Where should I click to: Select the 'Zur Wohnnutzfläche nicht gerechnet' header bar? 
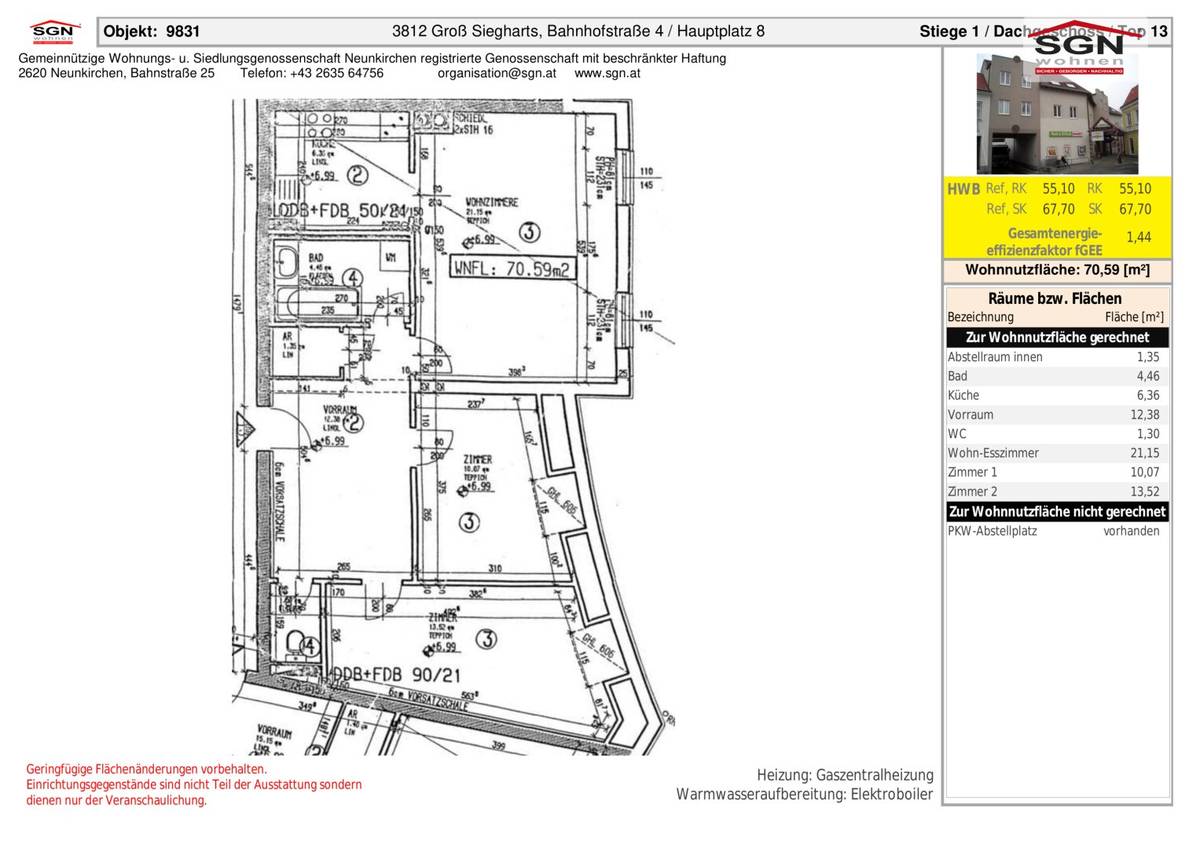pyautogui.click(x=1056, y=511)
